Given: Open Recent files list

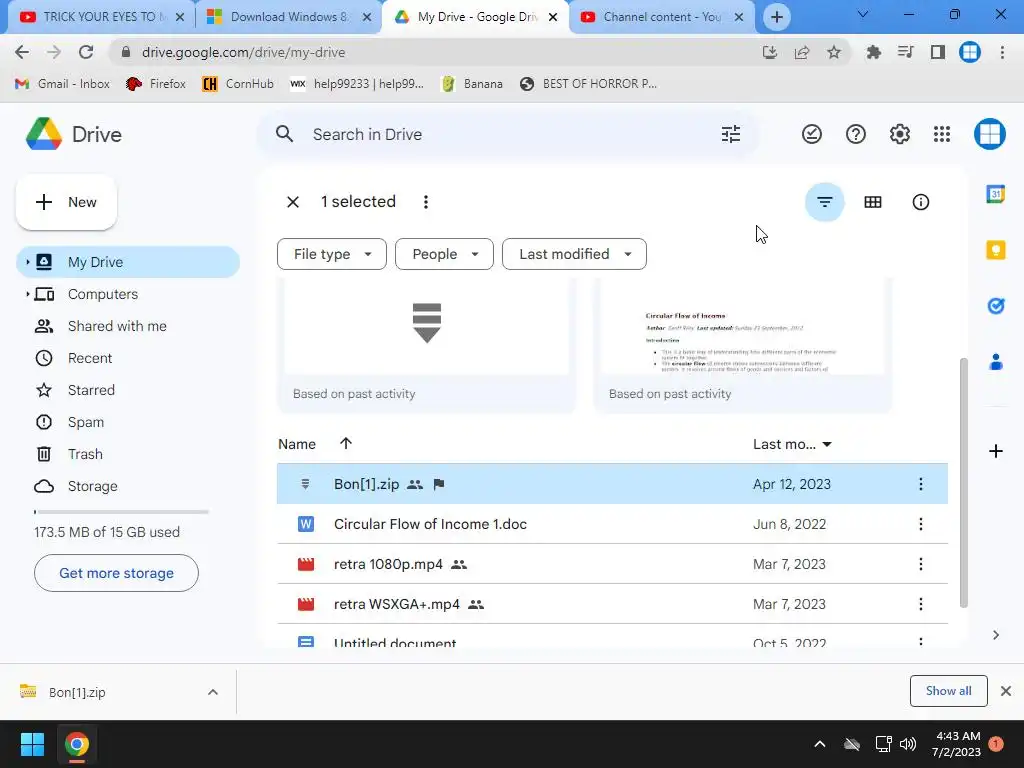Looking at the screenshot, I should pos(128,358).
